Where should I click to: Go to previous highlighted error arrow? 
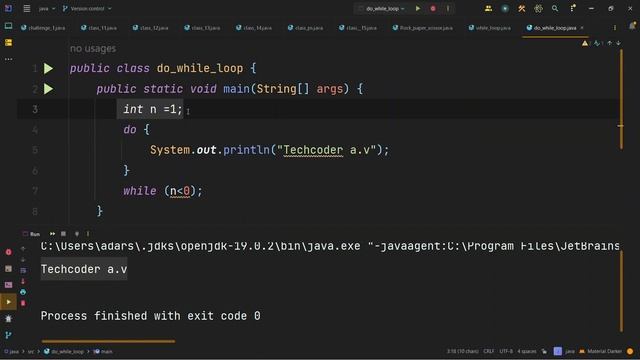609,43
